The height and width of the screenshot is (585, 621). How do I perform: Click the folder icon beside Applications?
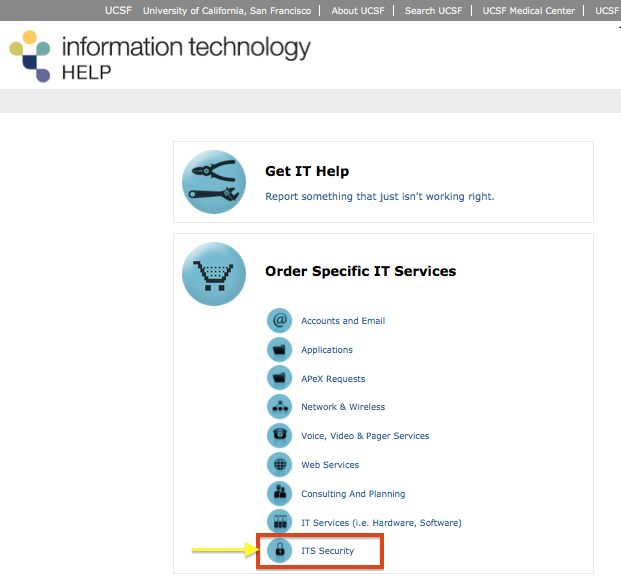coord(280,349)
